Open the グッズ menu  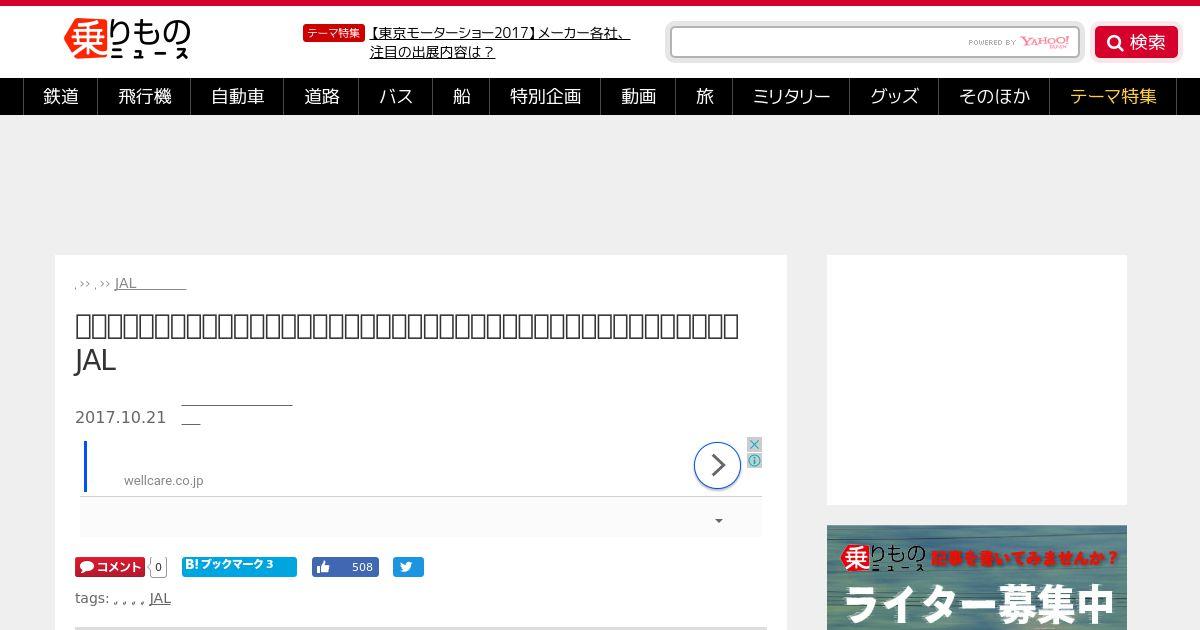coord(894,96)
